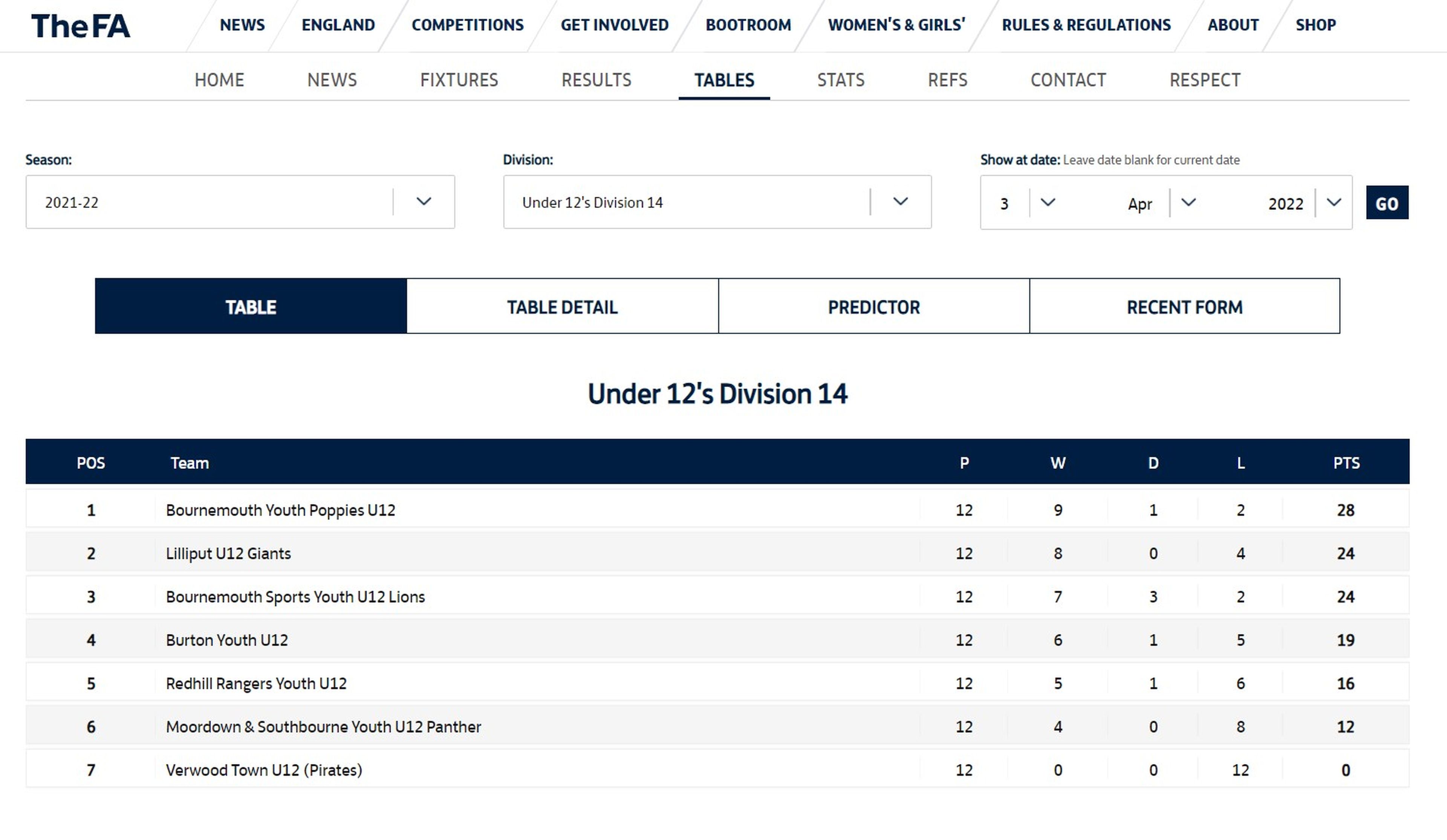The height and width of the screenshot is (840, 1447).
Task: Click the D column header
Action: click(1153, 463)
